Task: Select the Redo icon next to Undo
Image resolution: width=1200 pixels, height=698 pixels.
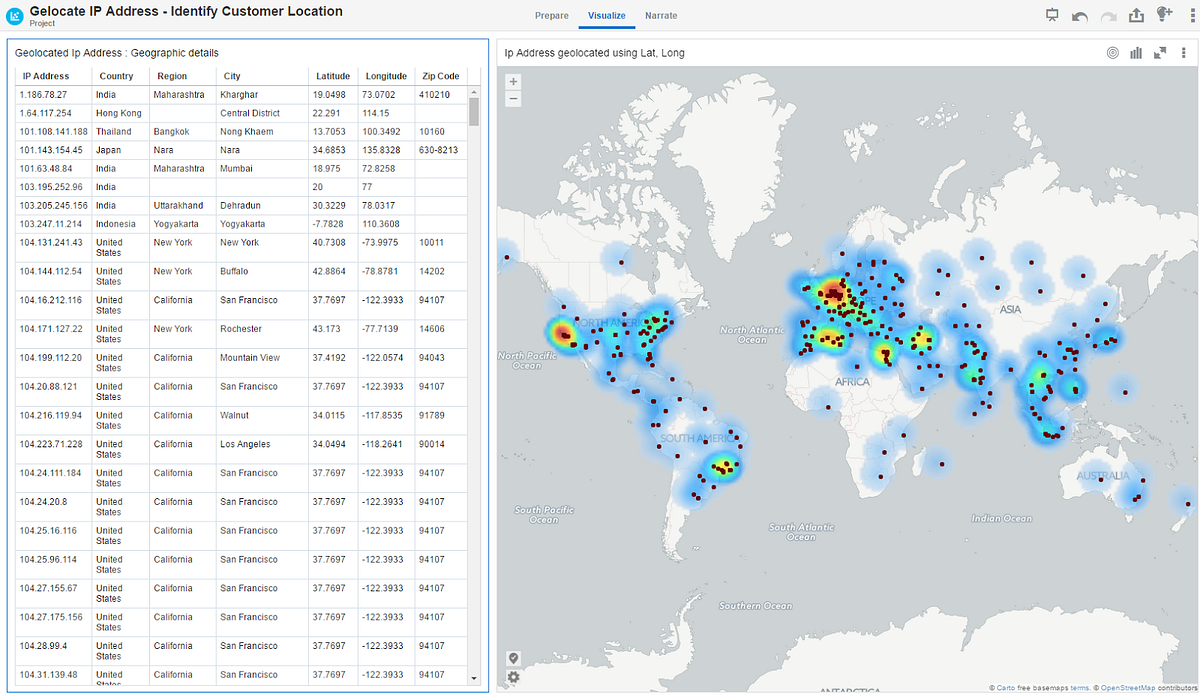Action: click(x=1107, y=15)
